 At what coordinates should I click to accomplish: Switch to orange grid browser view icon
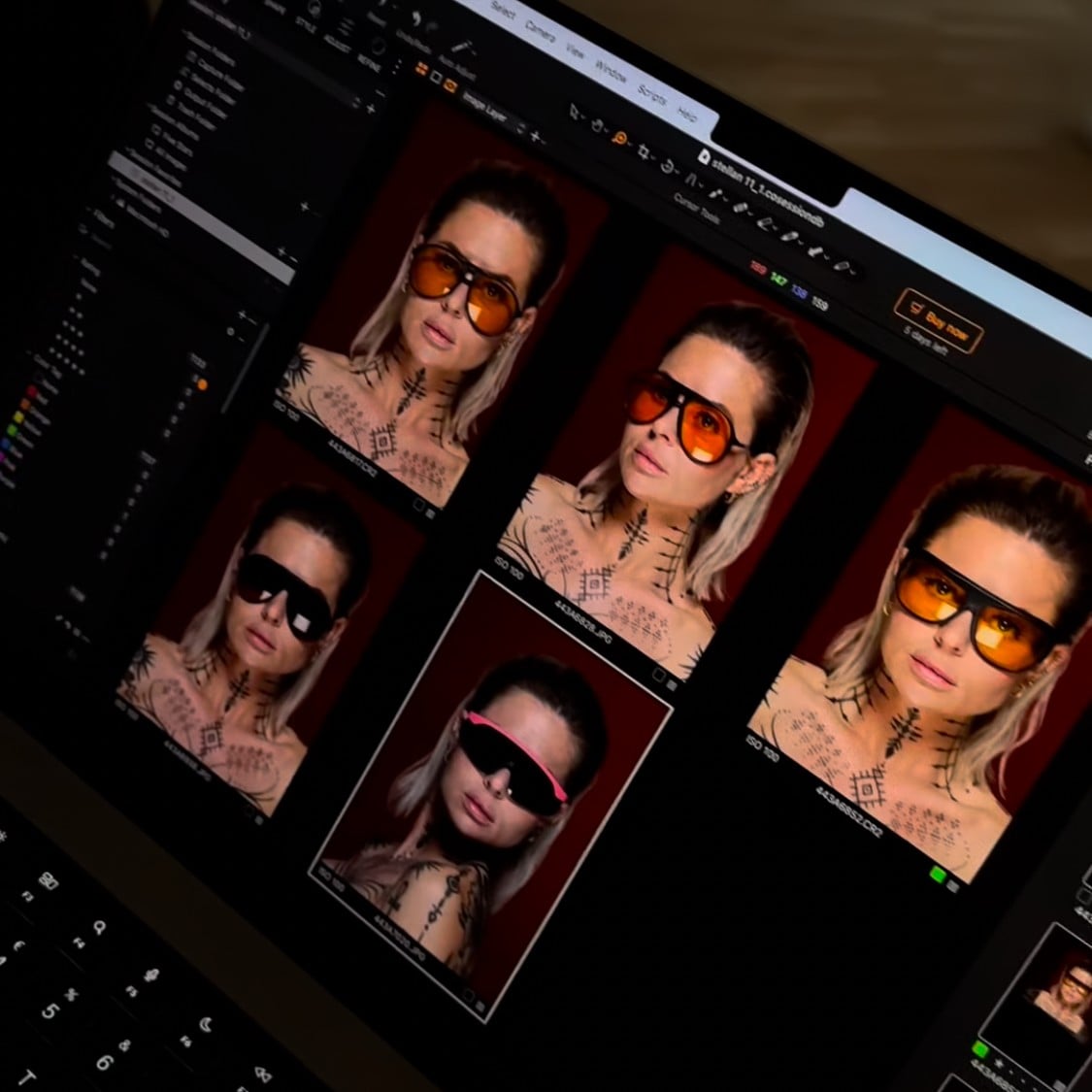tap(423, 67)
